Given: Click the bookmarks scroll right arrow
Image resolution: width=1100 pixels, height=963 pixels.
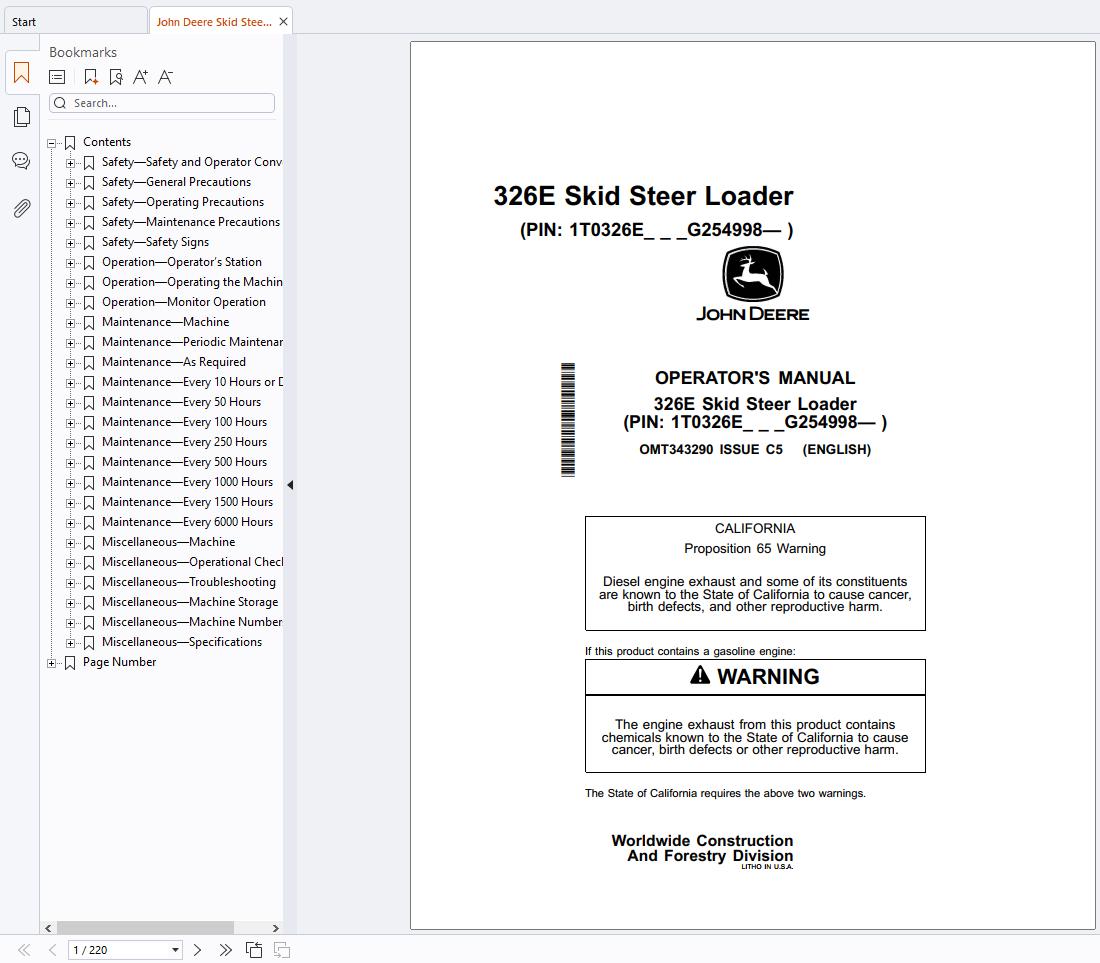Looking at the screenshot, I should tap(276, 928).
